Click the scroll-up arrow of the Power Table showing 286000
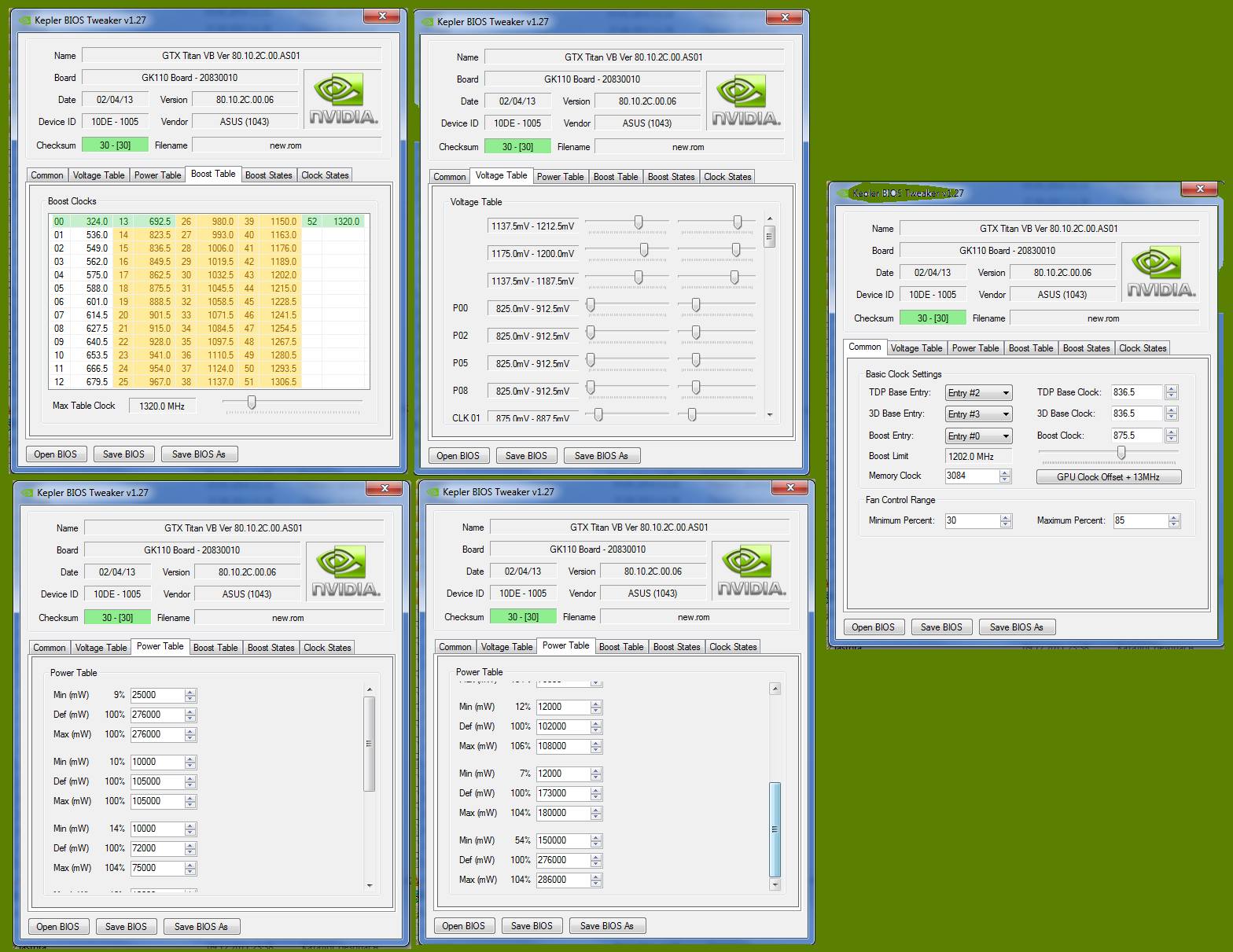The height and width of the screenshot is (952, 1233). click(775, 689)
